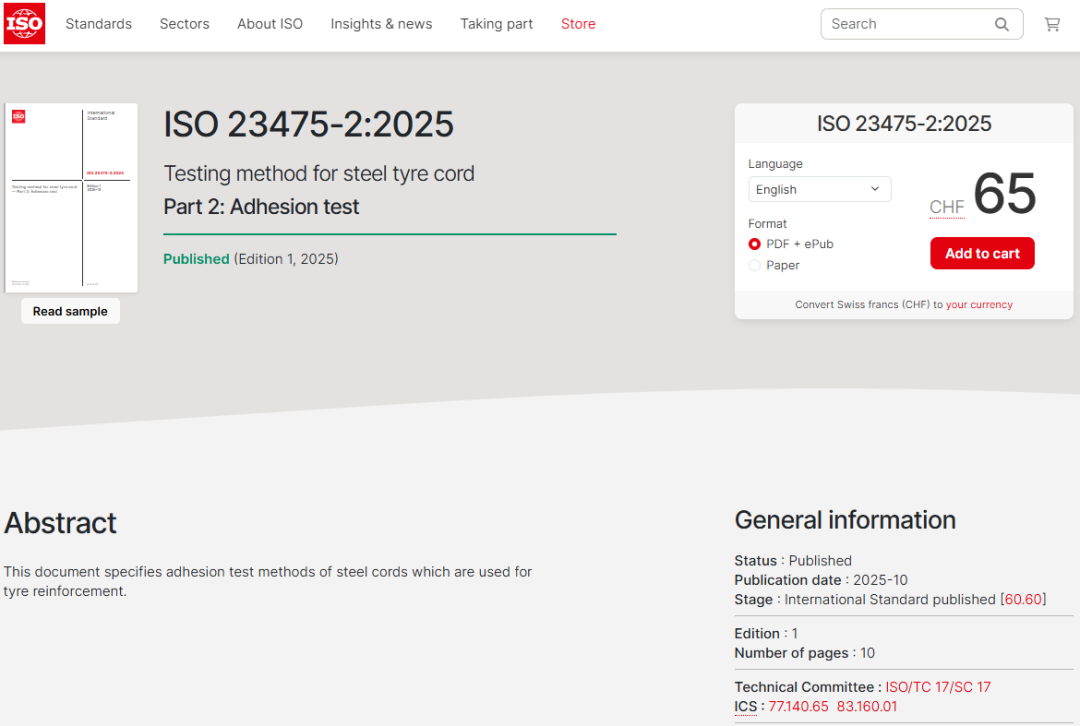Open the shopping cart icon
Viewport: 1080px width, 726px height.
[x=1052, y=24]
